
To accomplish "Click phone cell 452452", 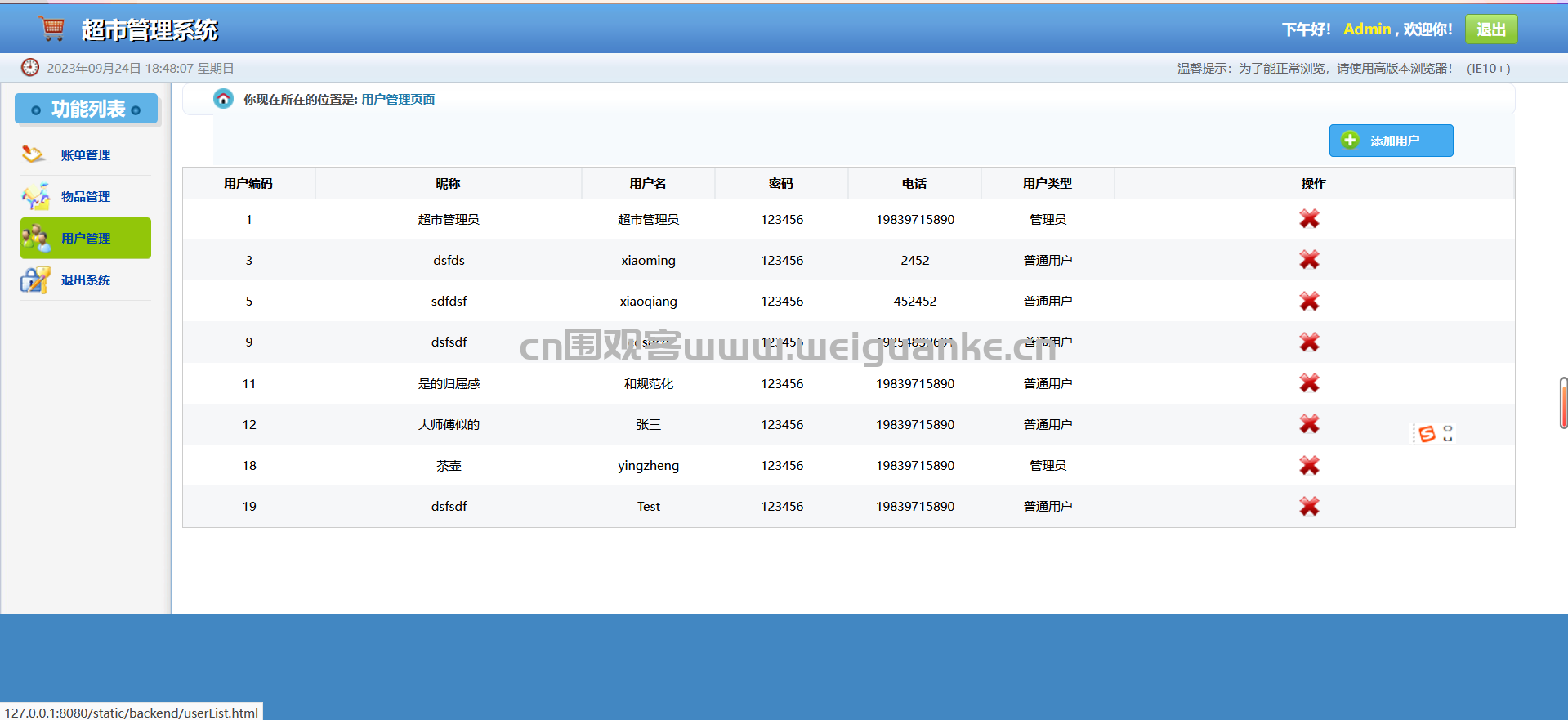I will click(914, 301).
